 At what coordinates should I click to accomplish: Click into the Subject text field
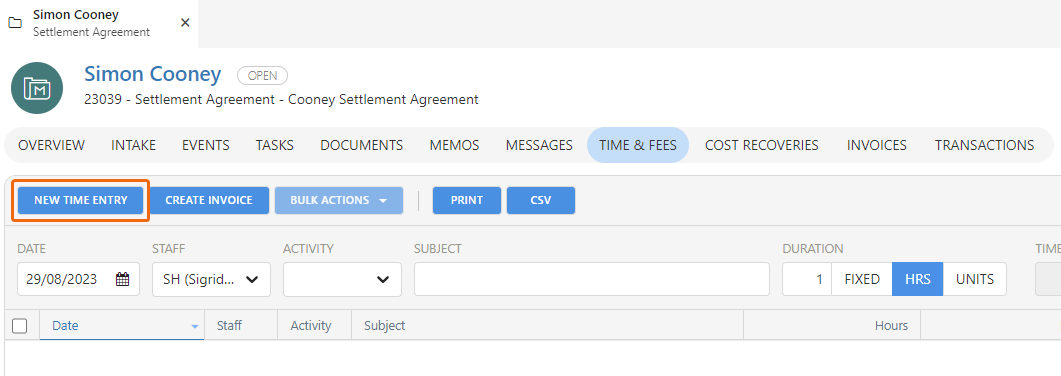591,279
